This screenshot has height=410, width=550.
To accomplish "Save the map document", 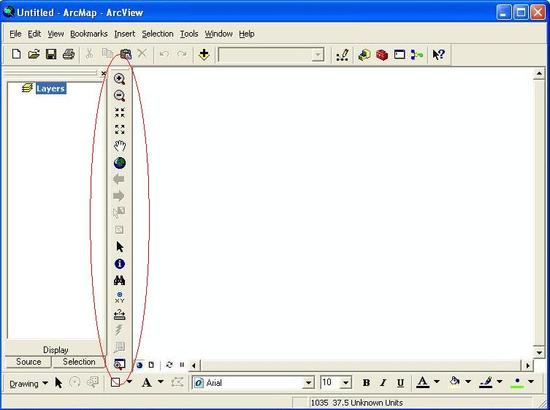I will click(x=51, y=54).
